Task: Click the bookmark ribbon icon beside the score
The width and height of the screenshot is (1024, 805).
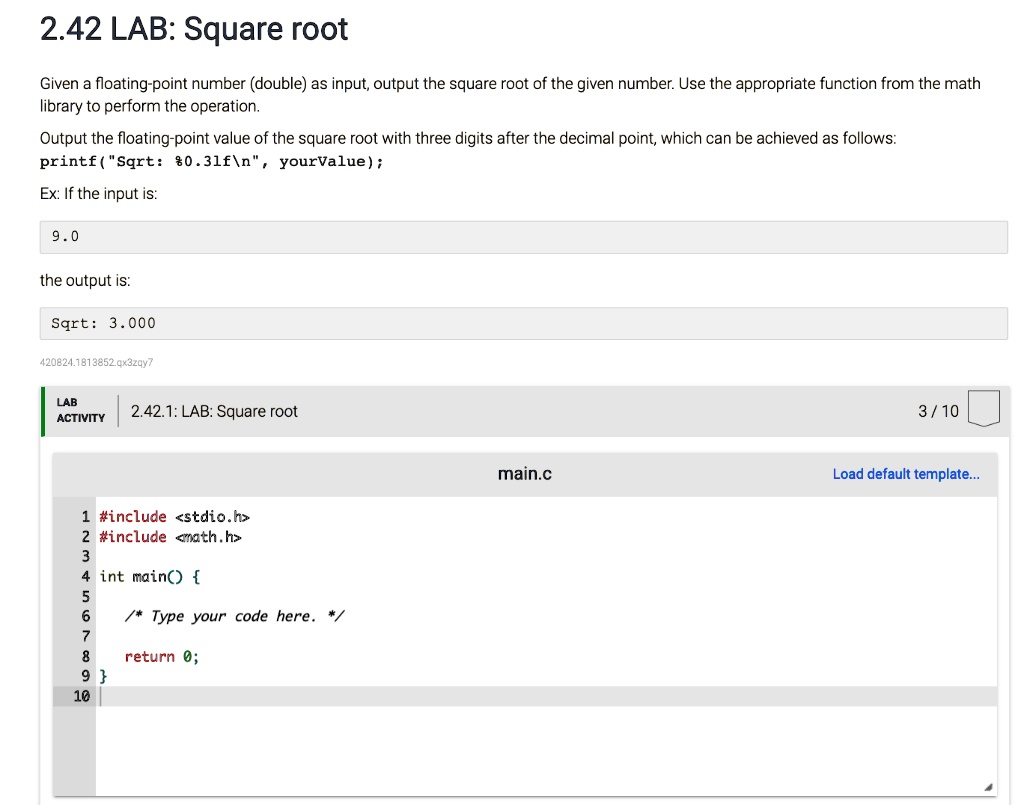Action: 983,407
